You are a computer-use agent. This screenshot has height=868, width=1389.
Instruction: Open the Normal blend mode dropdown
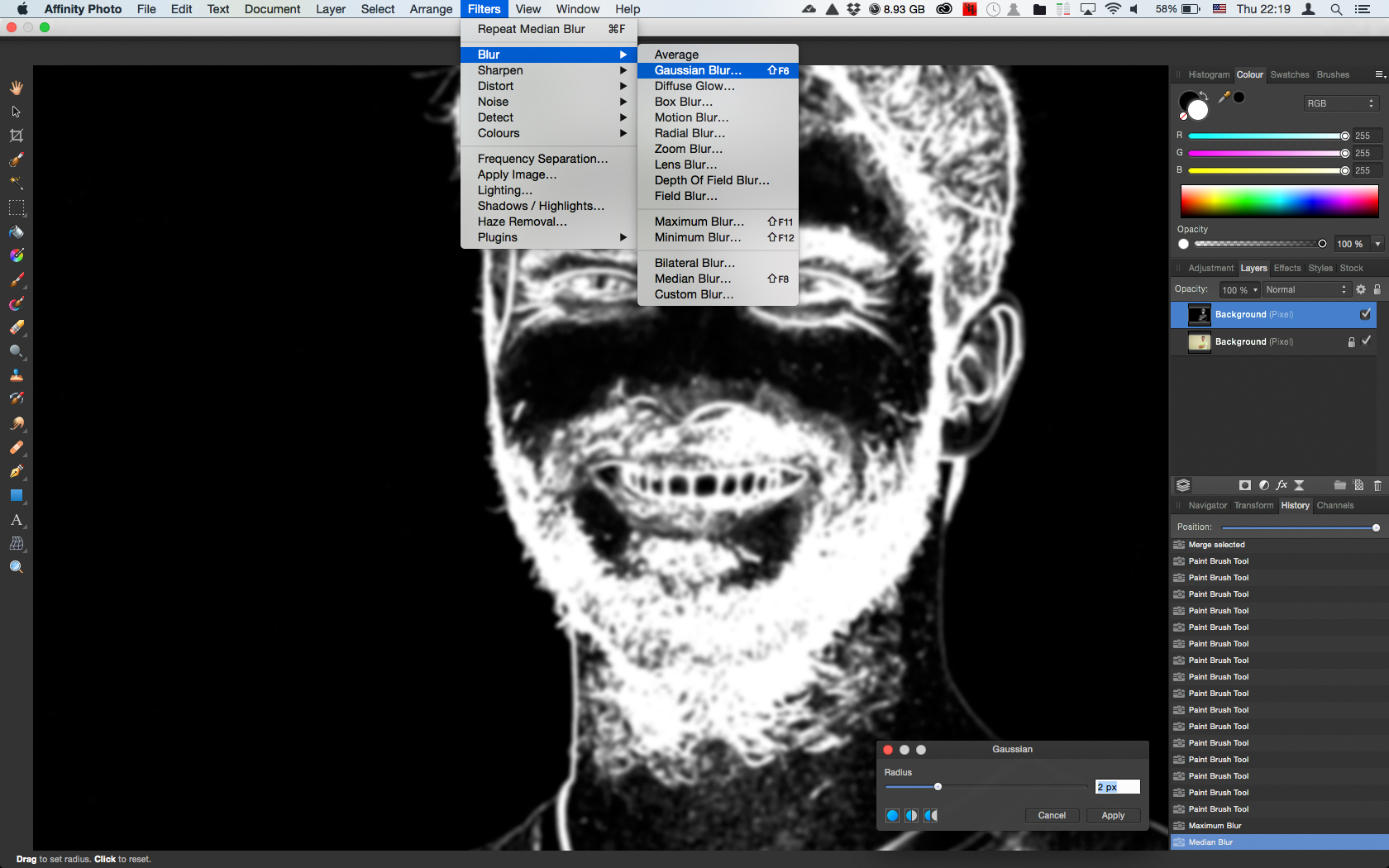click(x=1305, y=289)
